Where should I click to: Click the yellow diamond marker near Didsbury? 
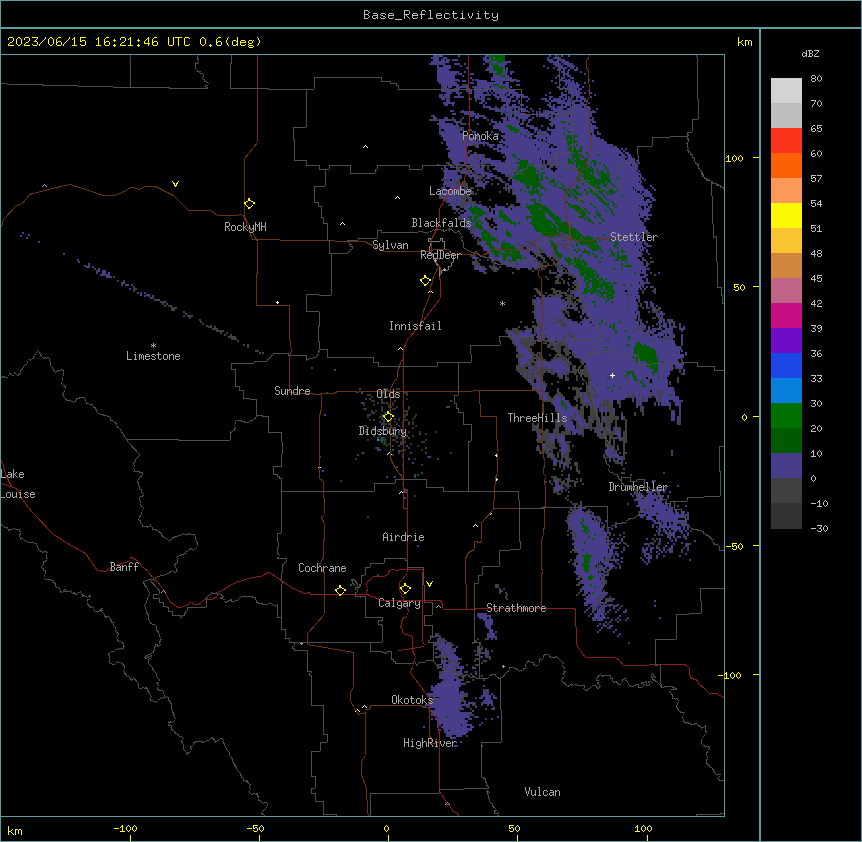tap(388, 417)
